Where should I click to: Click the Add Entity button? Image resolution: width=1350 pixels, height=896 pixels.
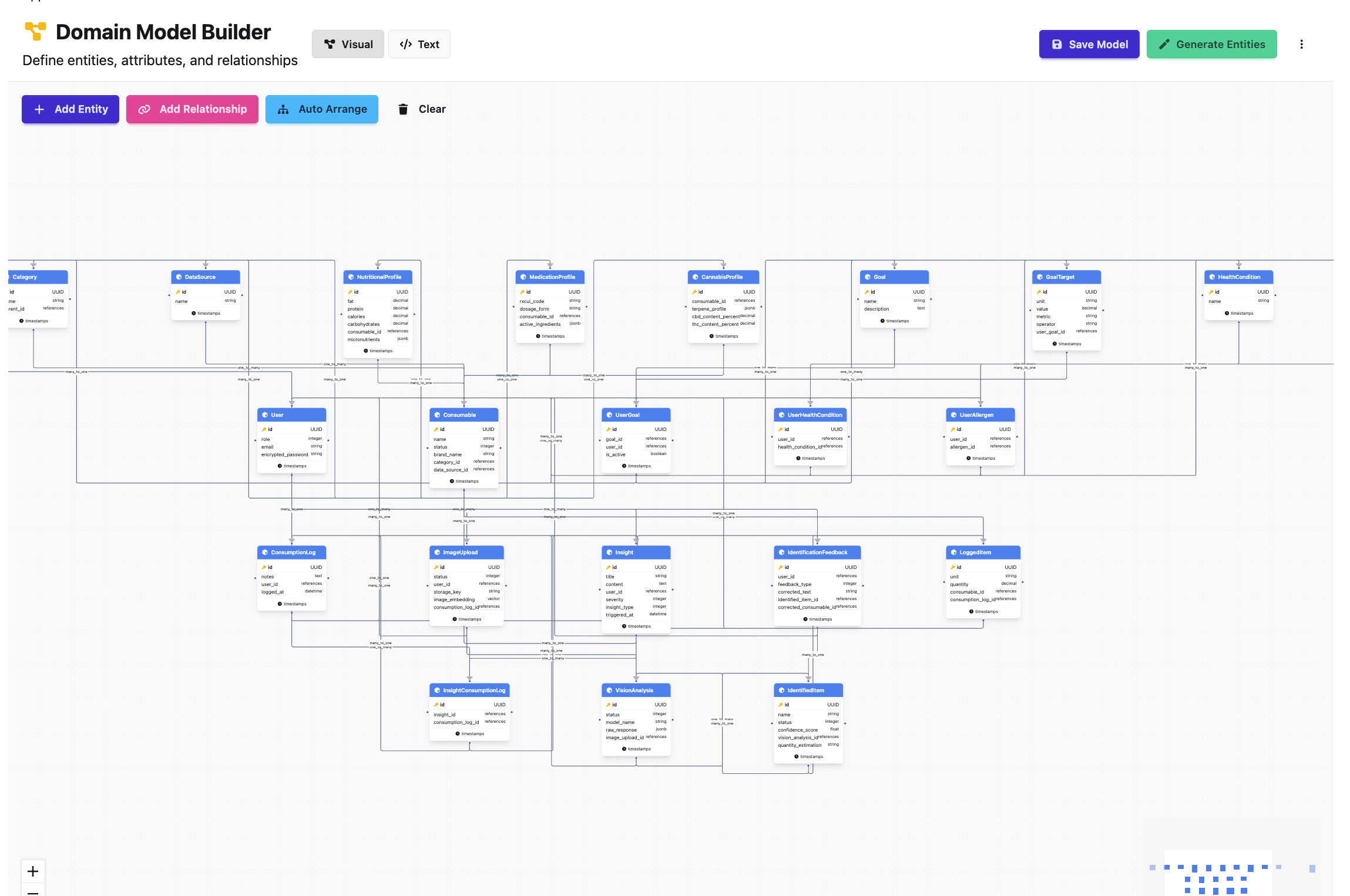[70, 109]
